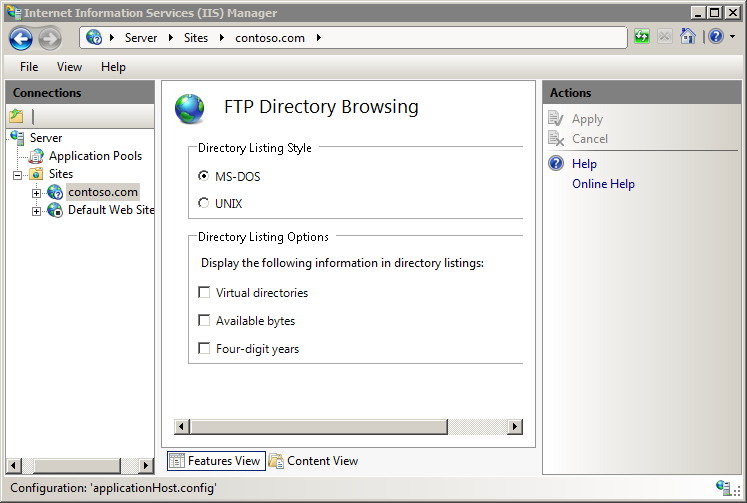
Task: Click the IIS Manager title bar icon
Action: click(x=13, y=12)
